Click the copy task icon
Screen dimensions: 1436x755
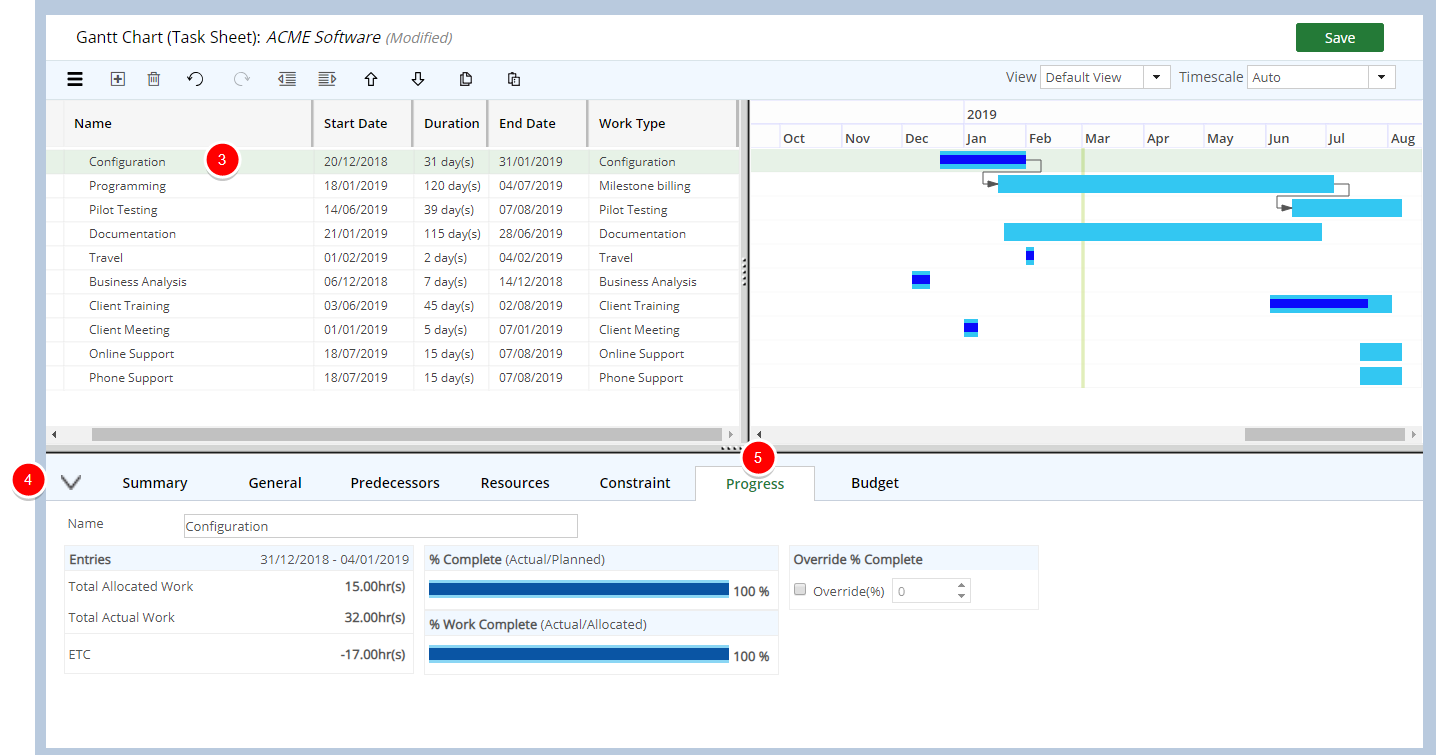(x=466, y=79)
